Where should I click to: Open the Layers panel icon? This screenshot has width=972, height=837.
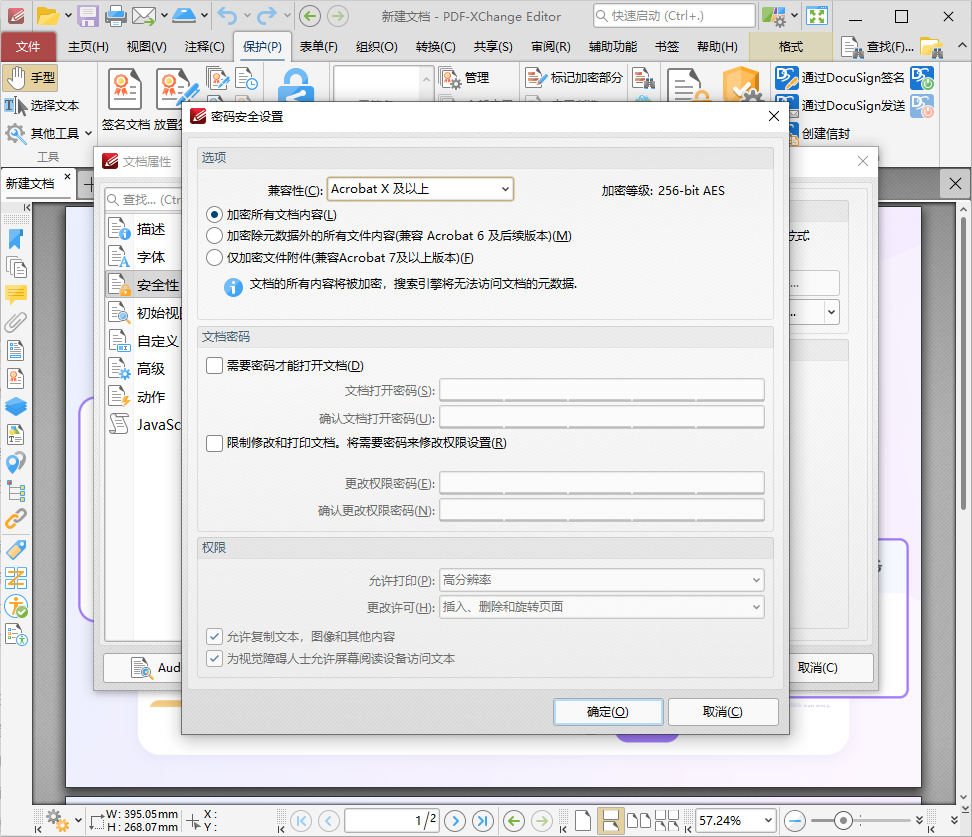coord(15,407)
